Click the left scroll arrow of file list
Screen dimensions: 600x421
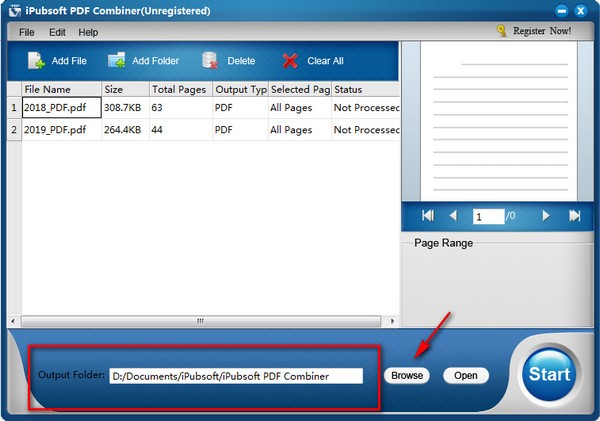click(13, 321)
